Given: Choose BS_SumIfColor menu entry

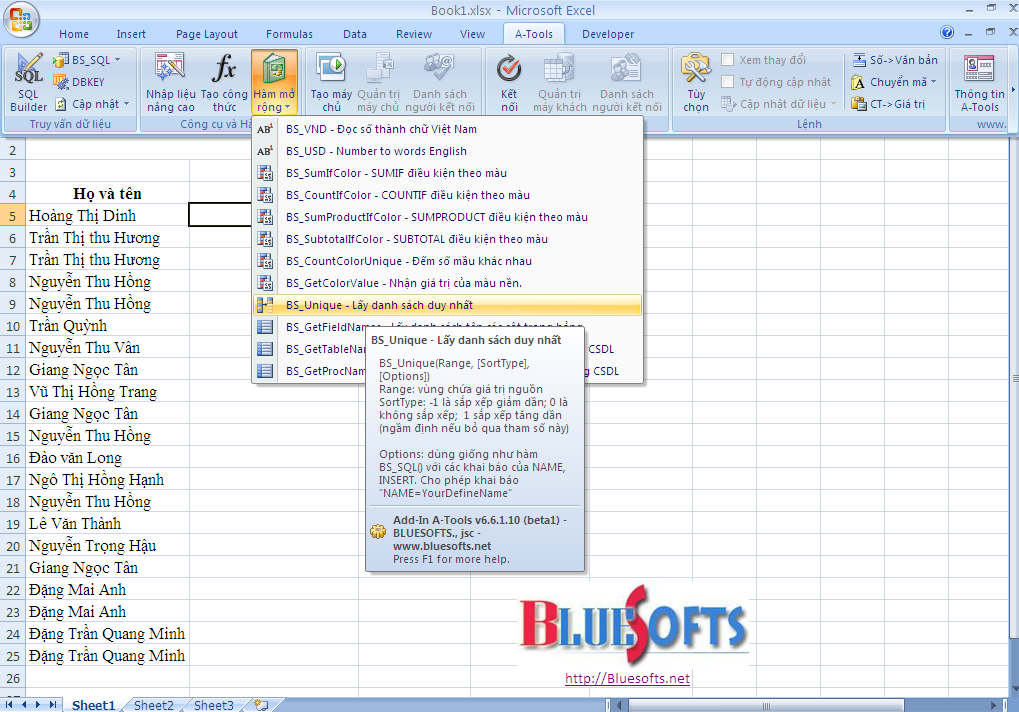Looking at the screenshot, I should pos(447,173).
